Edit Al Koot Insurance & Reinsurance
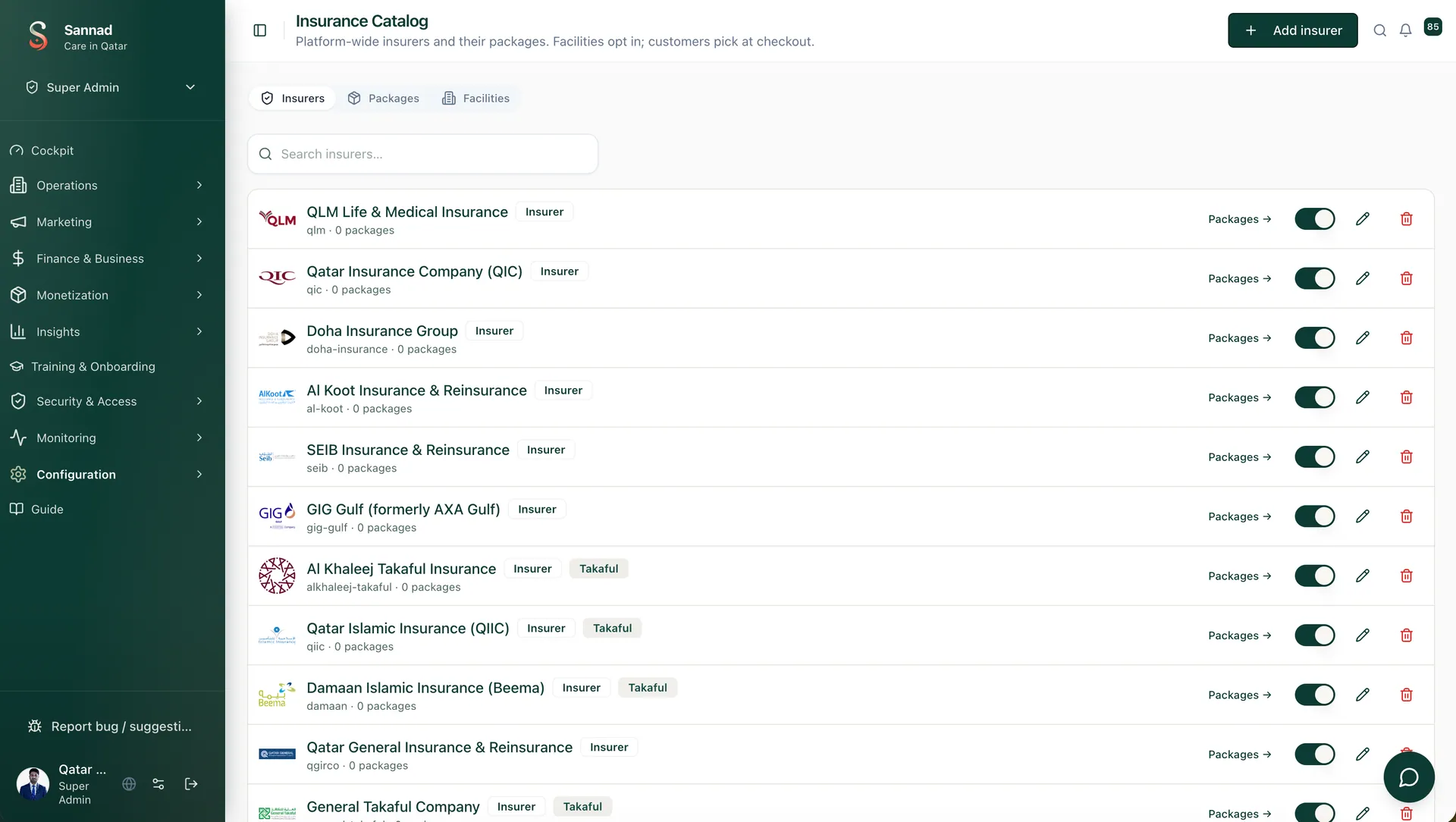 (1363, 397)
